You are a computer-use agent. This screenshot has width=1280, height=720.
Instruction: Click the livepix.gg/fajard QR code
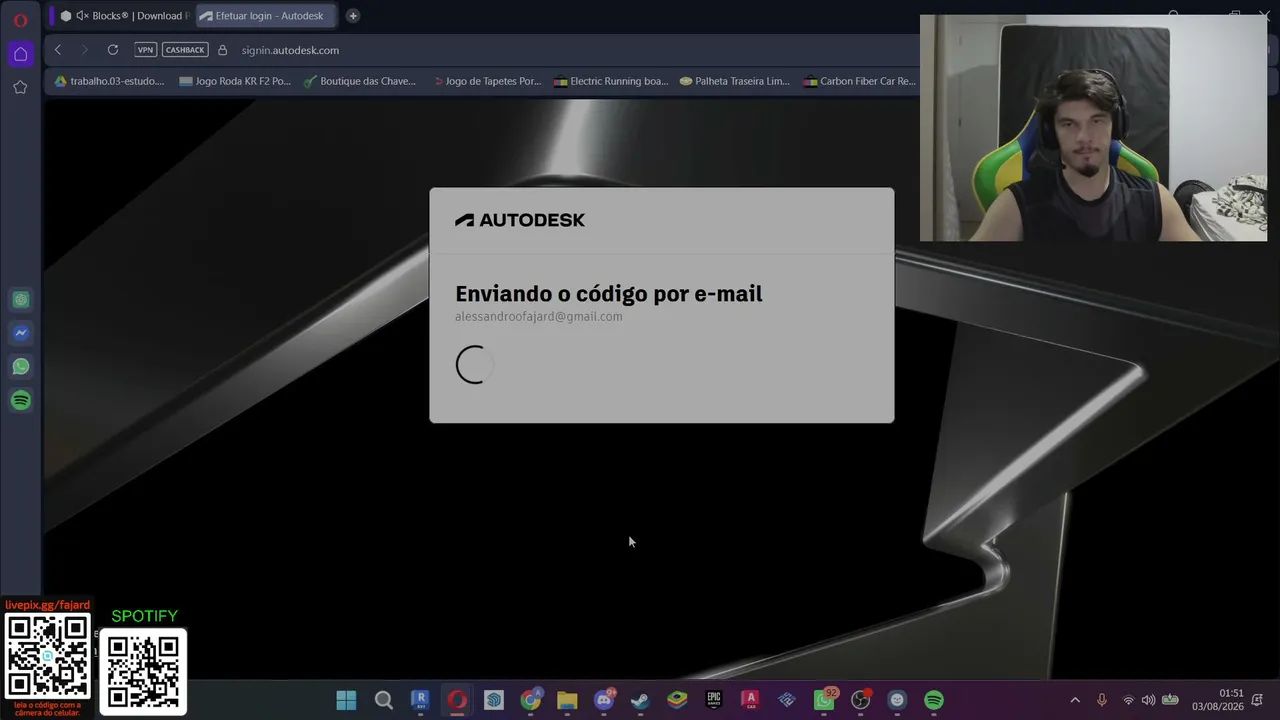48,657
